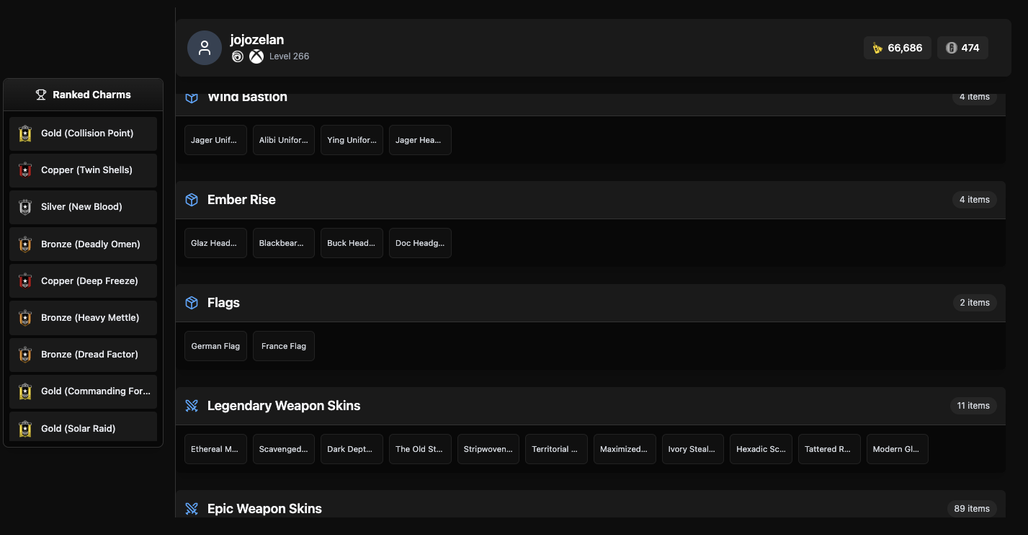Click the Ember Rise box icon
The height and width of the screenshot is (535, 1028).
tap(191, 199)
